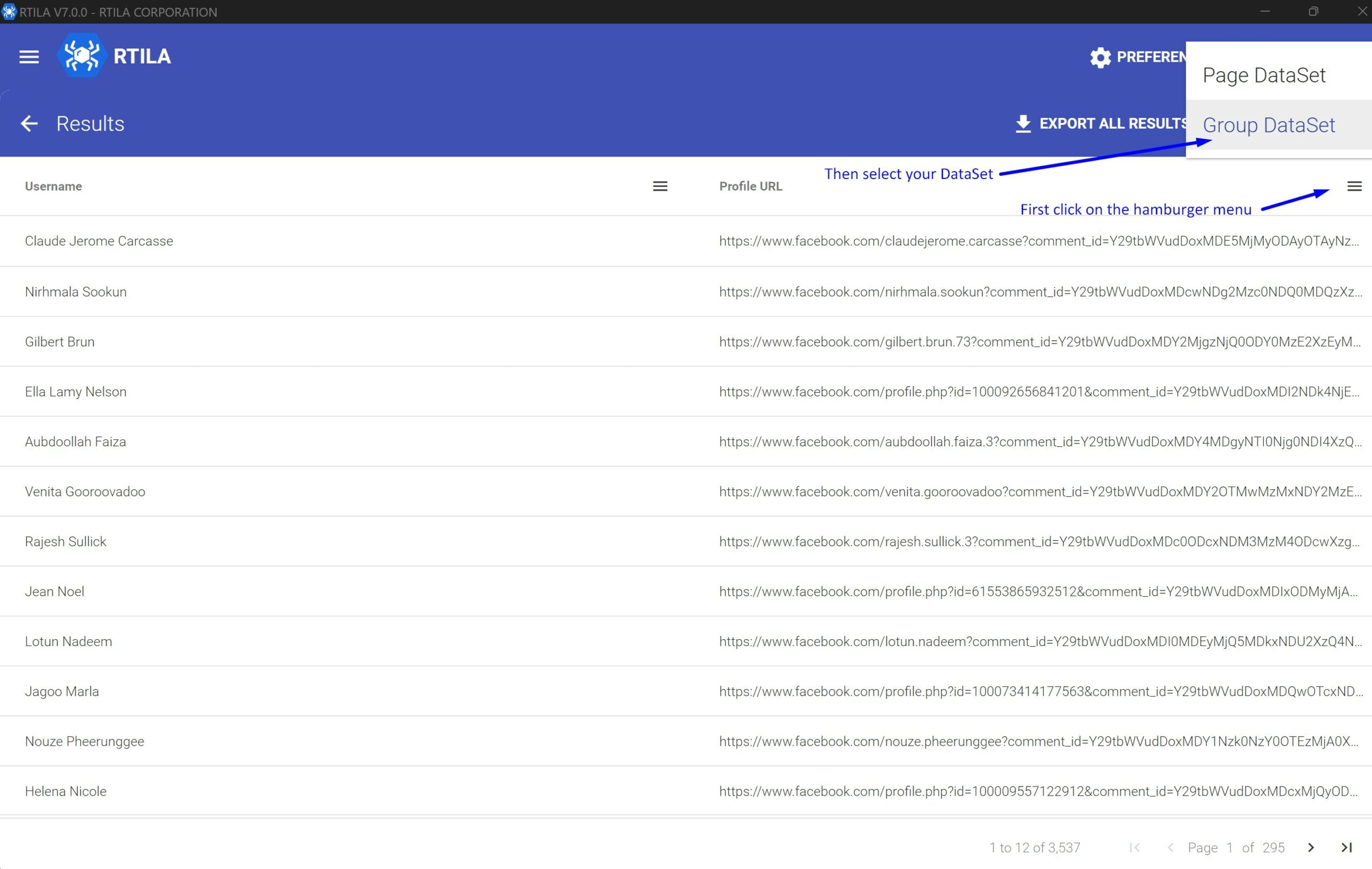Click the RTILA brand name text
1372x869 pixels.
tap(142, 56)
